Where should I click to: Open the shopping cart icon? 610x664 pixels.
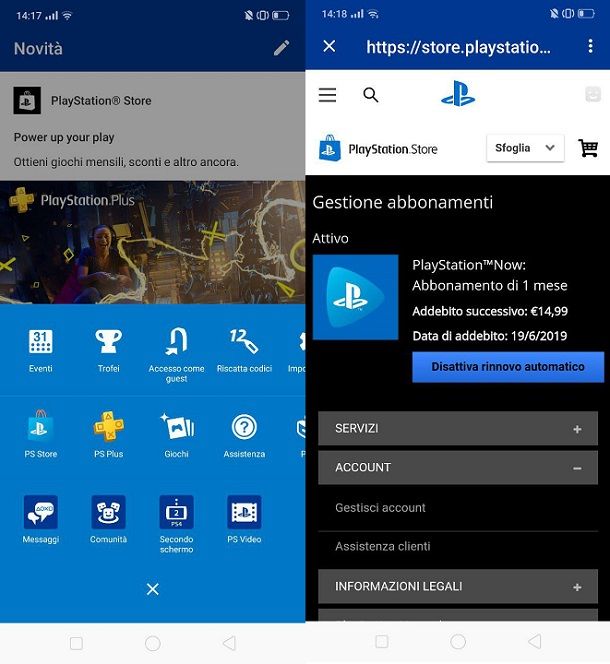click(588, 148)
